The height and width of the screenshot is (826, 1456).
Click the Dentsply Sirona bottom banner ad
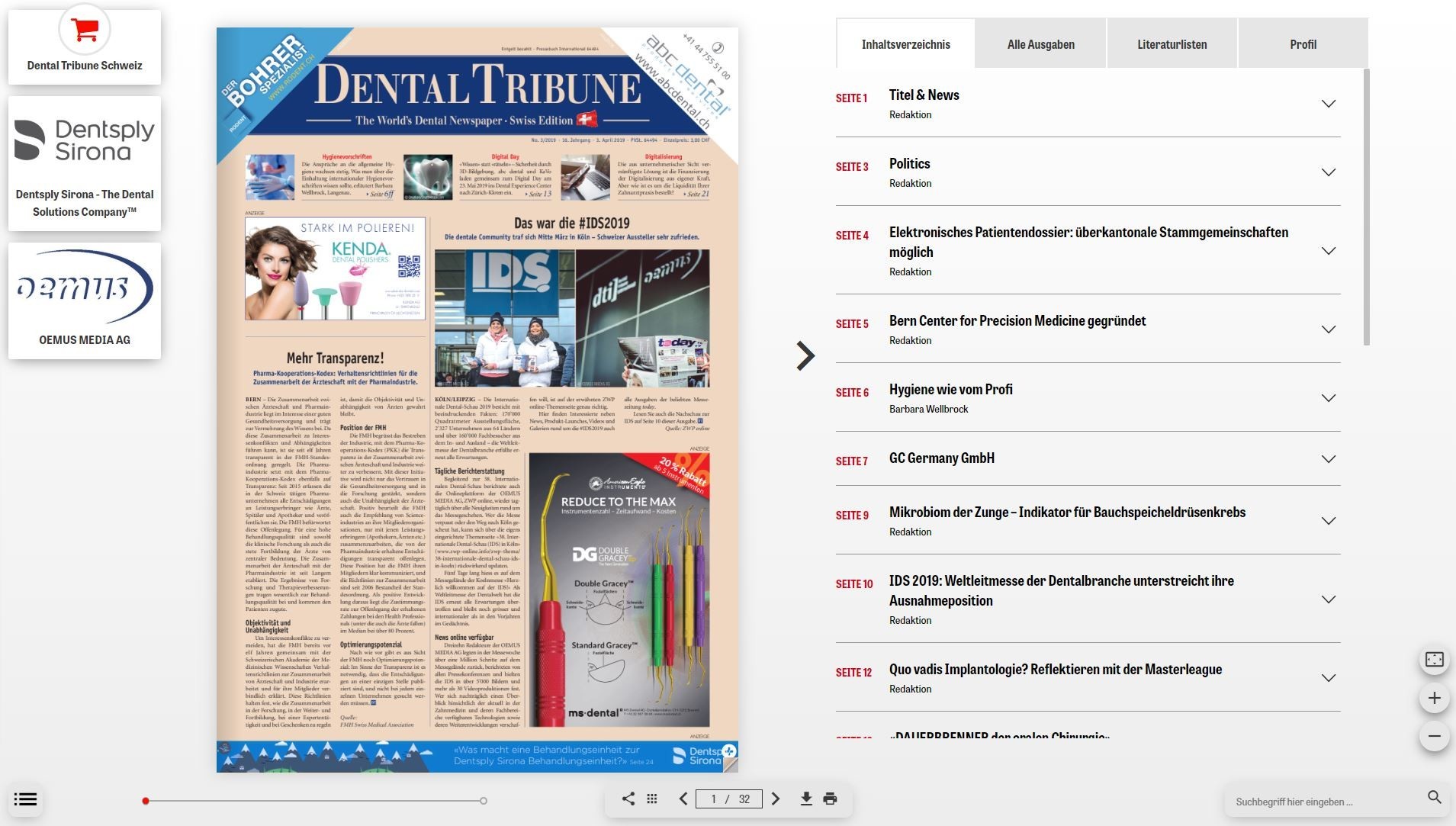point(477,757)
